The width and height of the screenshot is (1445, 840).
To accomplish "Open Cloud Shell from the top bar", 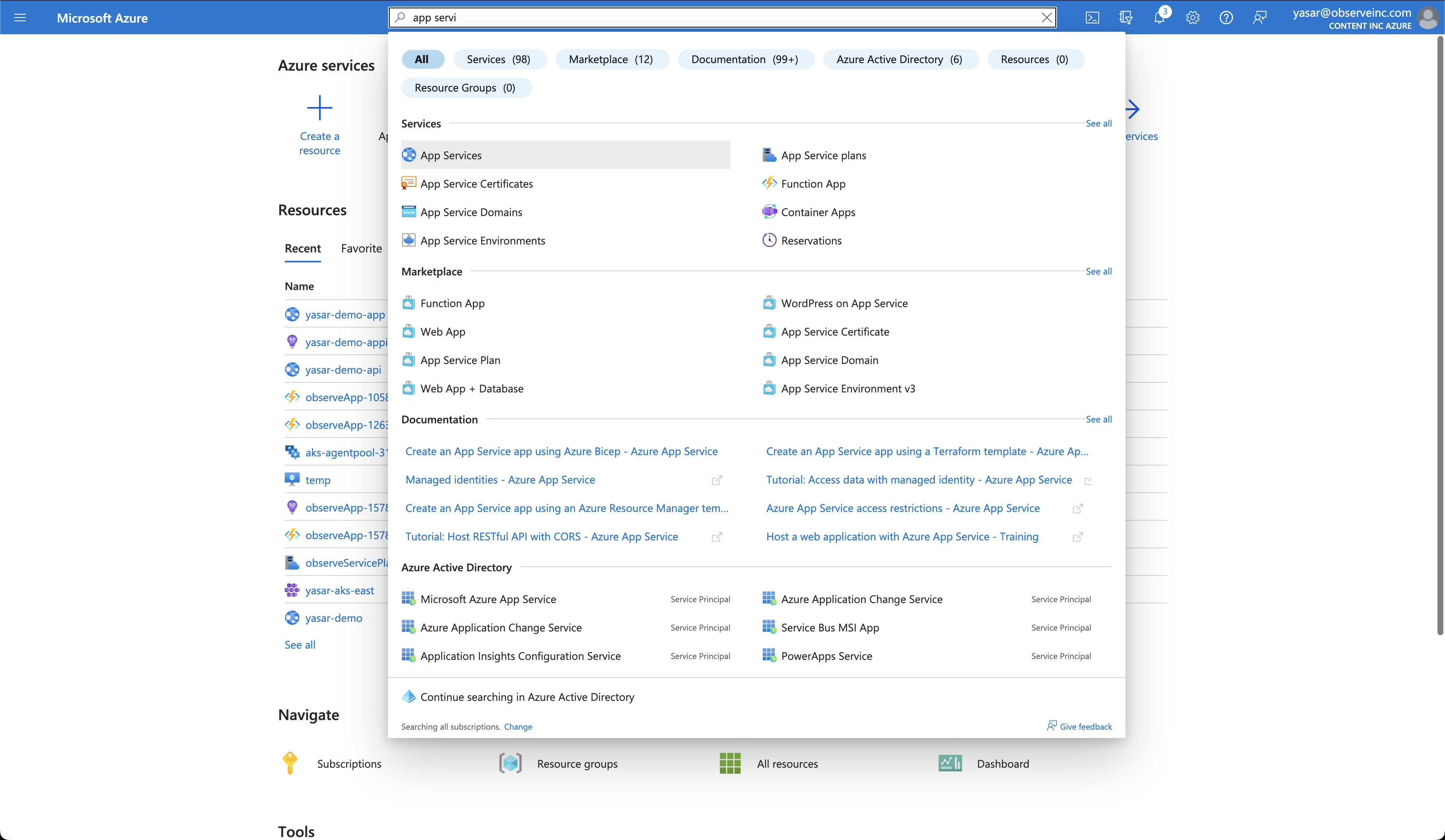I will [x=1093, y=18].
